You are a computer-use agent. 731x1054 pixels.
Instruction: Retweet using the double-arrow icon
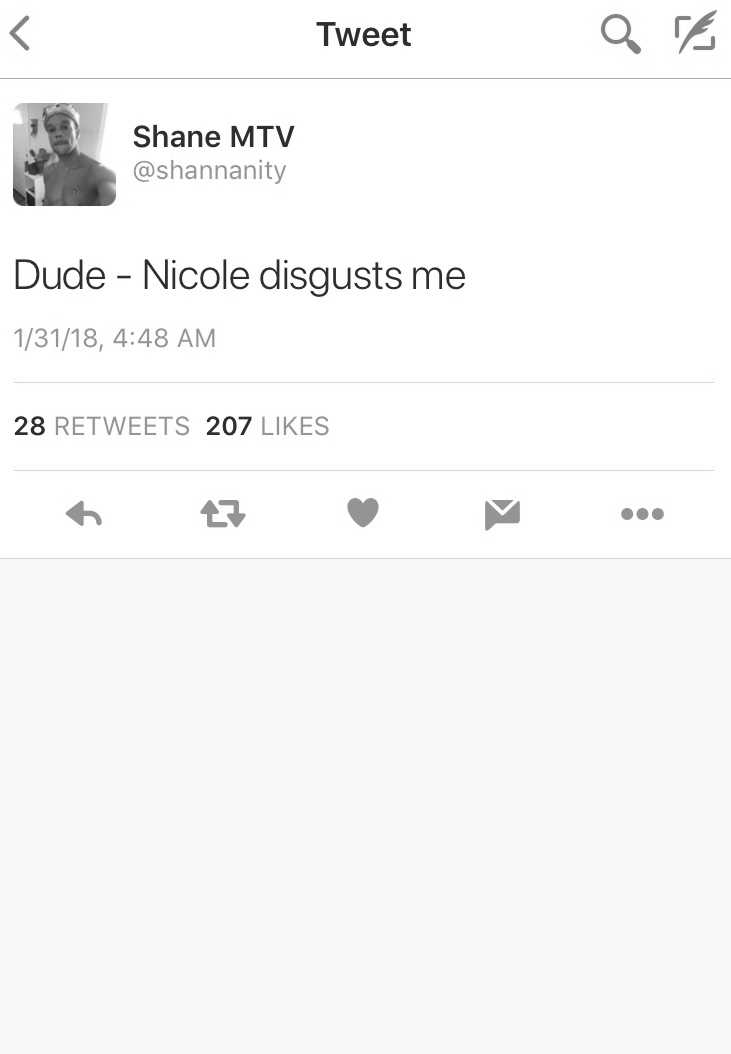(223, 514)
